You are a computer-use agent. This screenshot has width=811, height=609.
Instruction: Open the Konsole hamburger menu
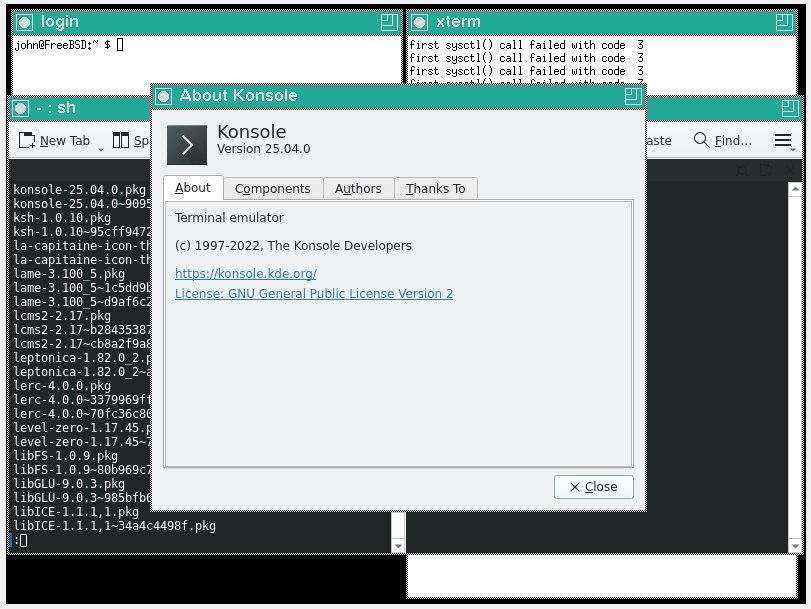click(783, 140)
